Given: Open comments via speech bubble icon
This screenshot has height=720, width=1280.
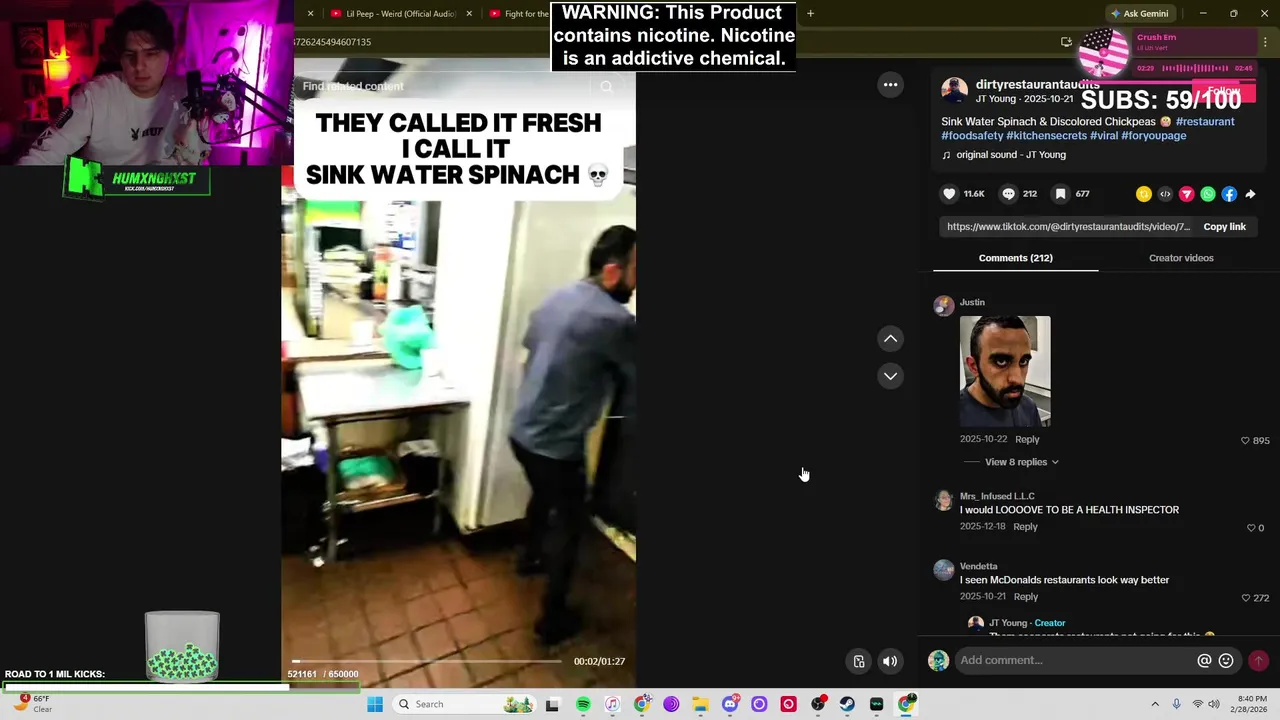Looking at the screenshot, I should coord(1009,194).
